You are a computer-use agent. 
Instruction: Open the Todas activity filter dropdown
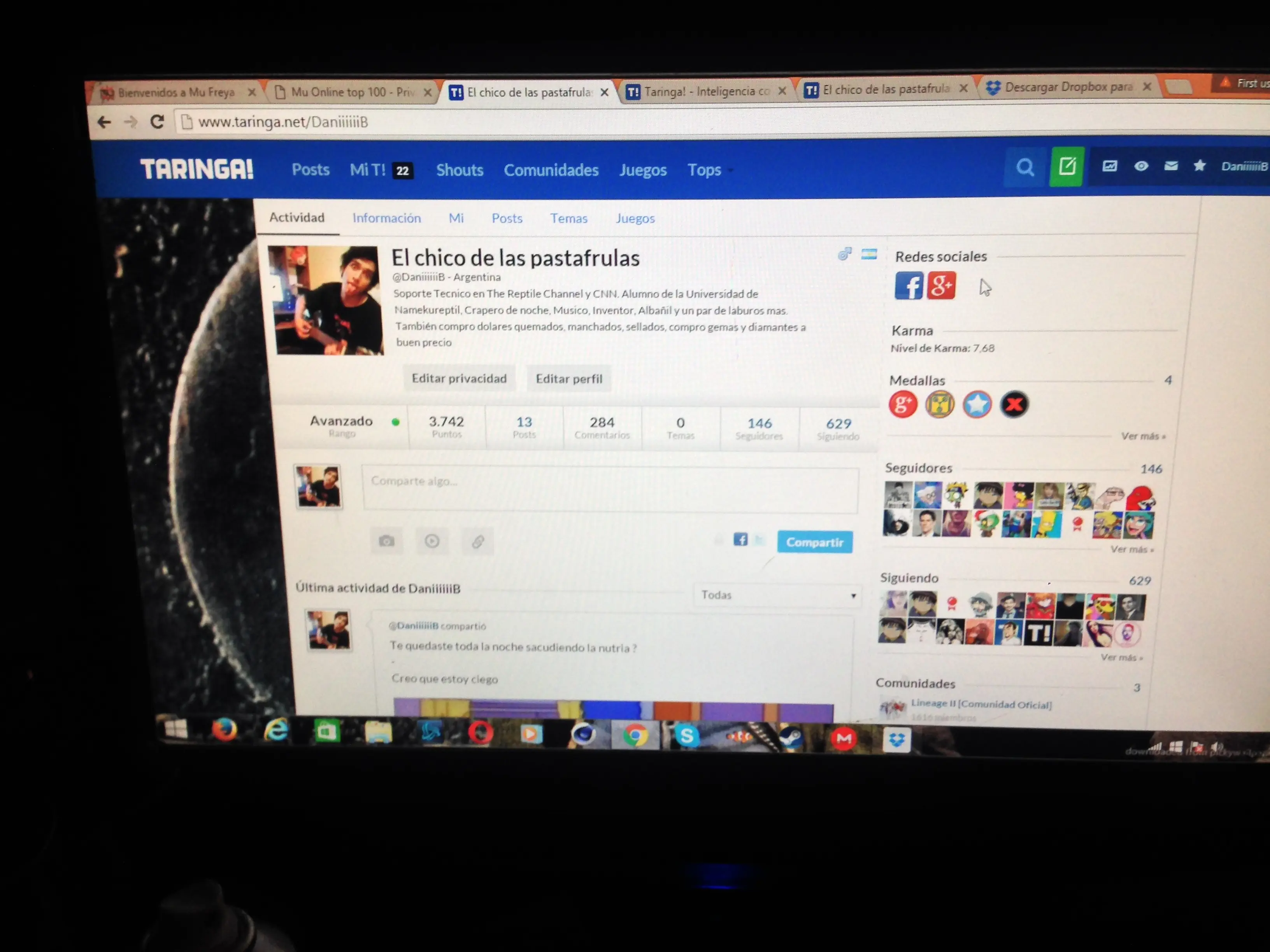[x=777, y=595]
